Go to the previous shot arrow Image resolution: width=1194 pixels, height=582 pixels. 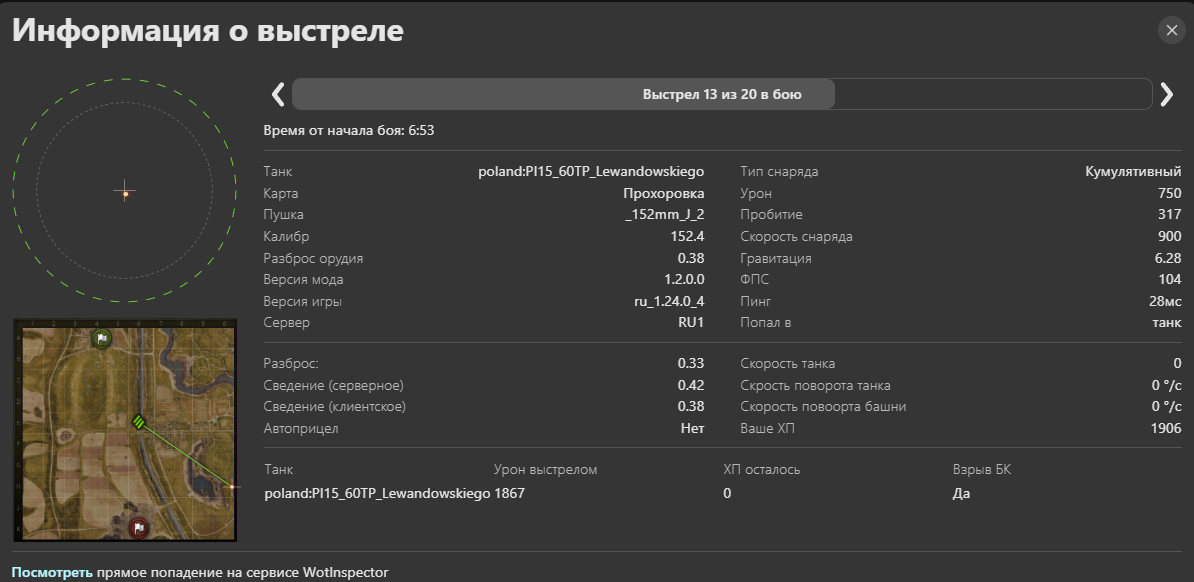click(278, 94)
